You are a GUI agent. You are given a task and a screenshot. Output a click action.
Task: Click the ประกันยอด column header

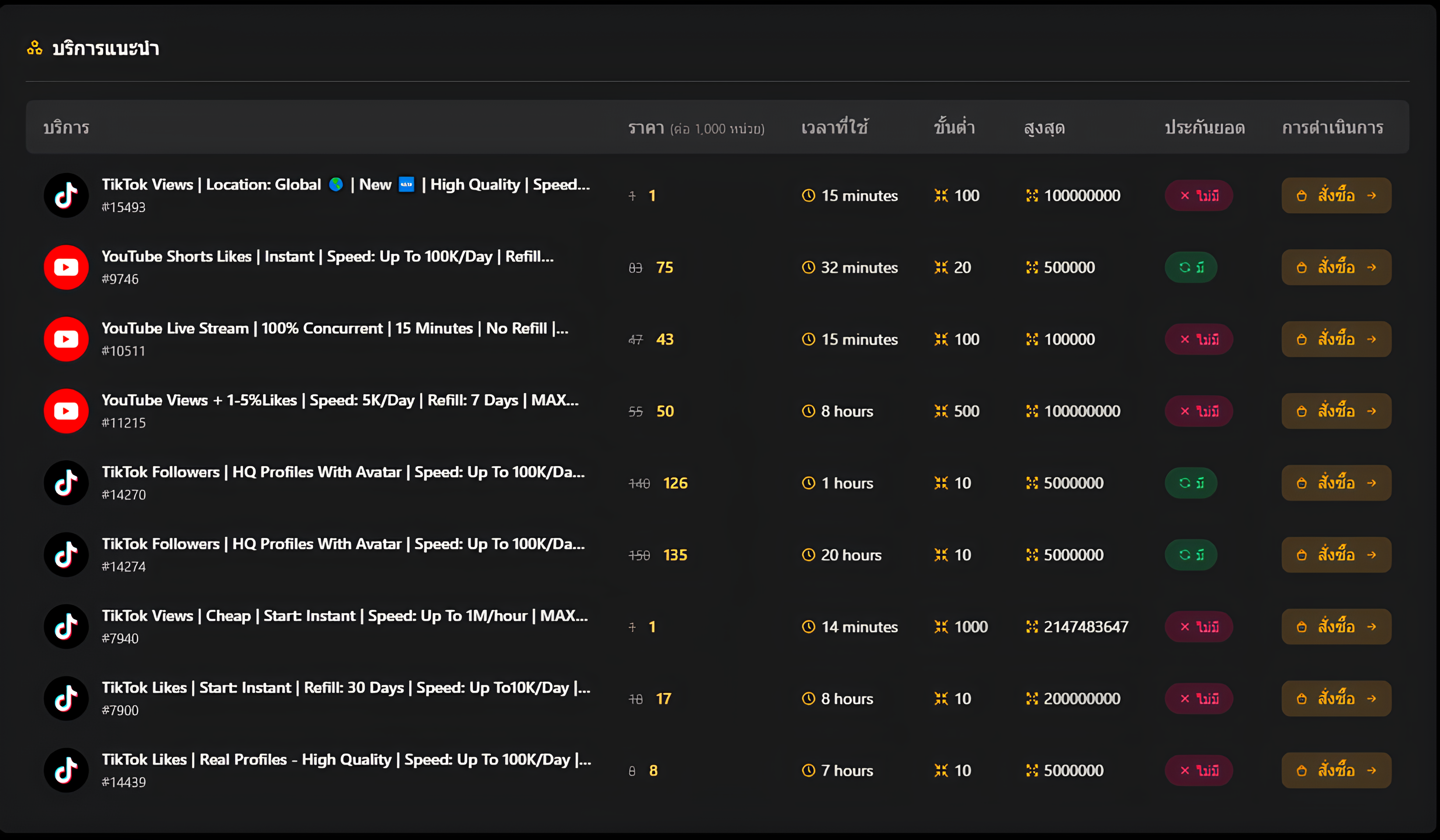1205,127
